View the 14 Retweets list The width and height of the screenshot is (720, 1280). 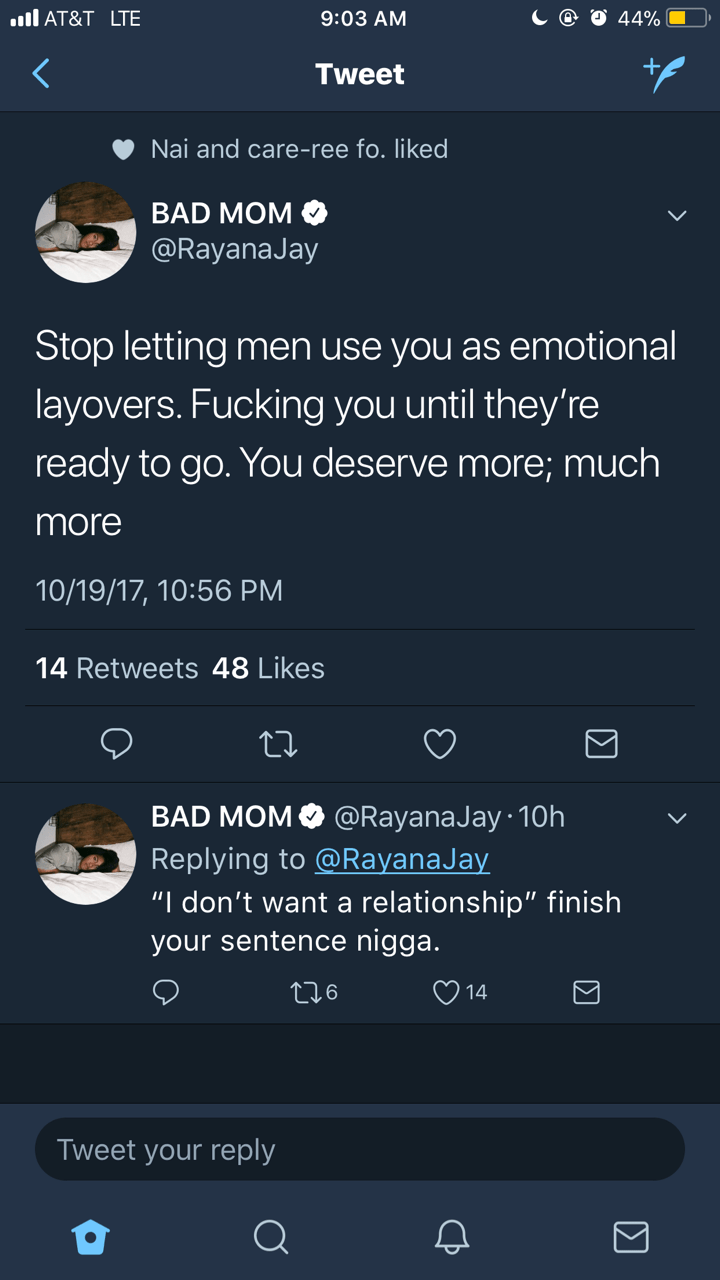pyautogui.click(x=117, y=668)
